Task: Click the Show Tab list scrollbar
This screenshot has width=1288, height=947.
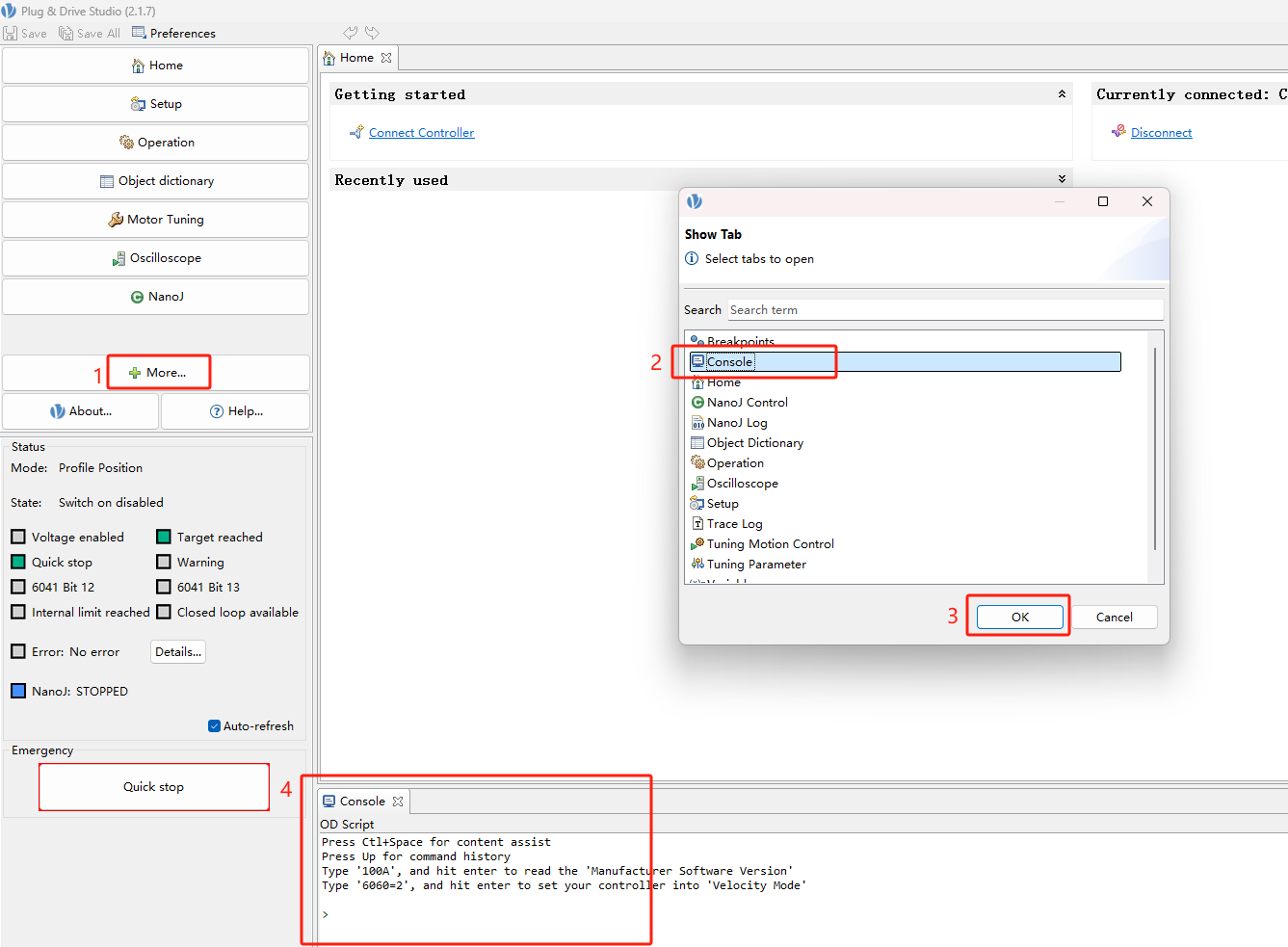Action: point(1155,448)
